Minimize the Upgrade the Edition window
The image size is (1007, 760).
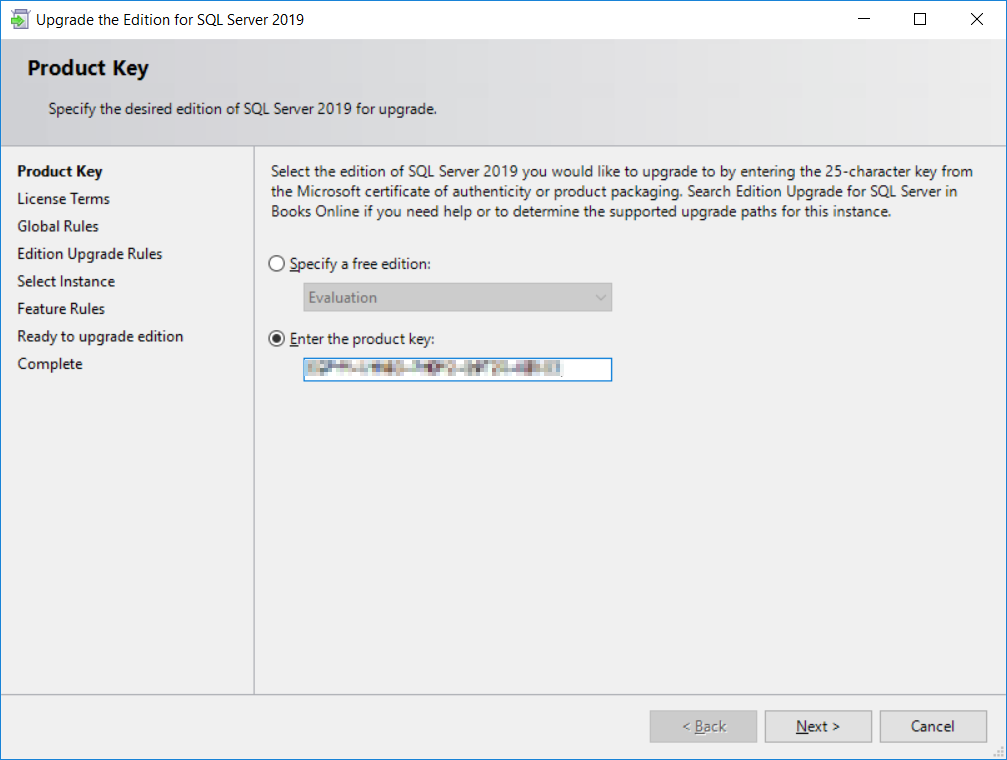click(x=864, y=19)
